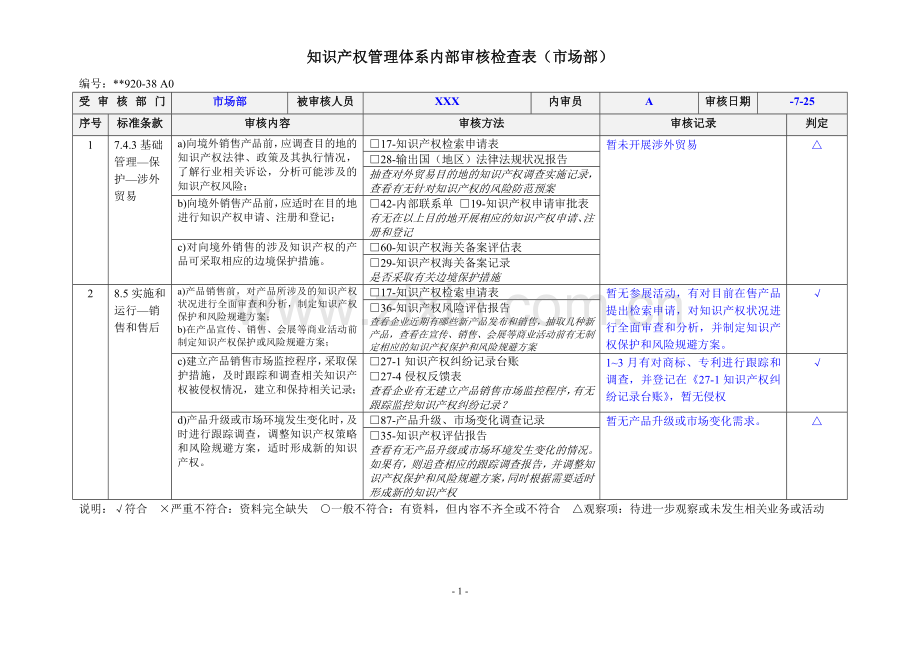
Task: Click the 受审核部门 header cell
Action: pos(122,102)
